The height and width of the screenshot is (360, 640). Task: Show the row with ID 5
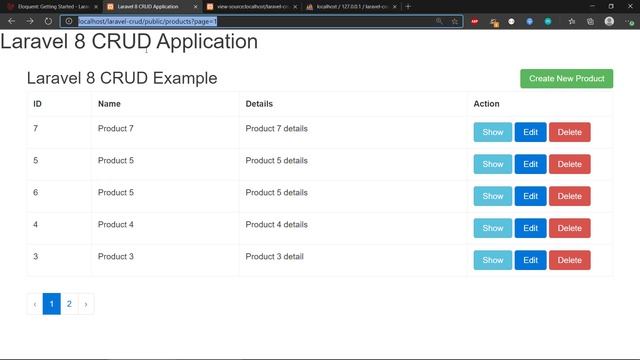(493, 164)
